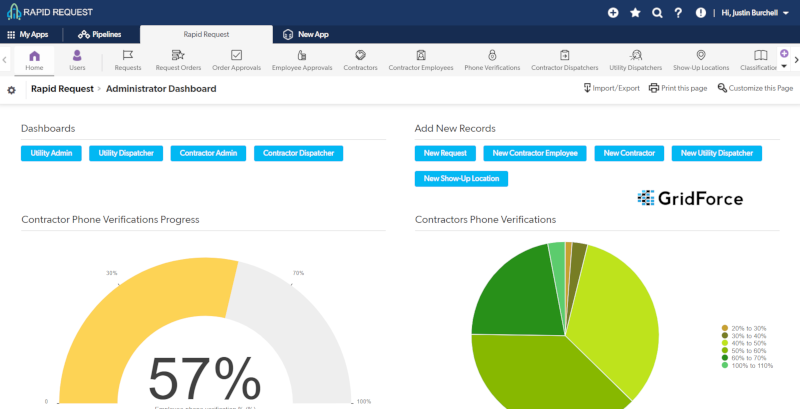The width and height of the screenshot is (800, 409).
Task: Open favorites star icon in header
Action: tap(635, 13)
